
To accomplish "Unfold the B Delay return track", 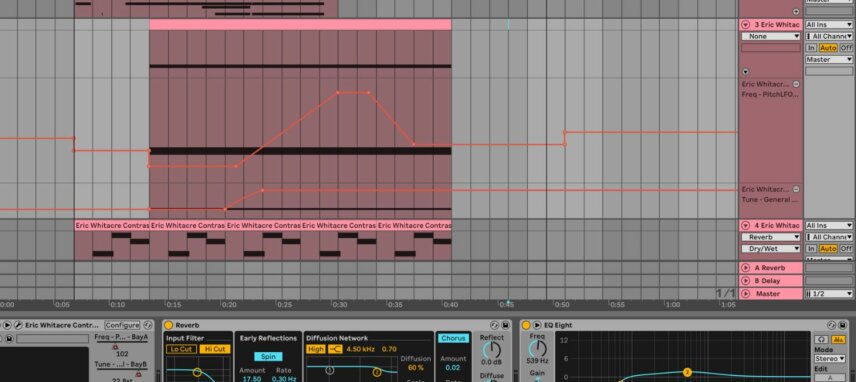I will pos(746,281).
